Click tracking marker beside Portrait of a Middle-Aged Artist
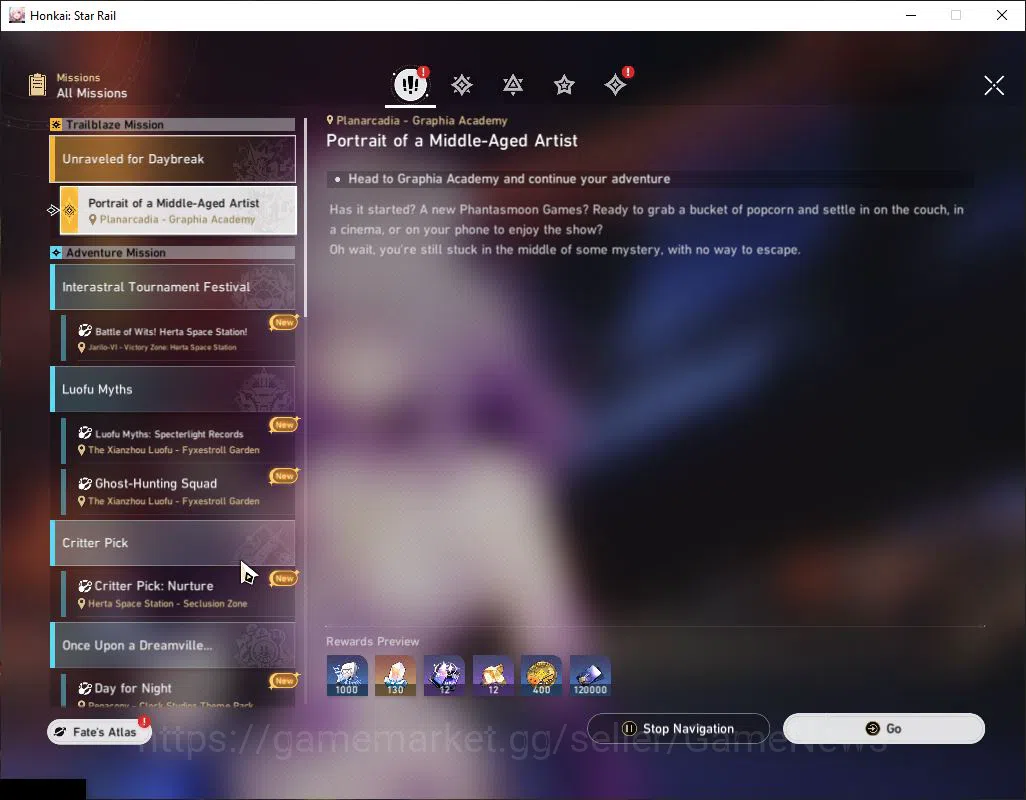 (x=53, y=211)
